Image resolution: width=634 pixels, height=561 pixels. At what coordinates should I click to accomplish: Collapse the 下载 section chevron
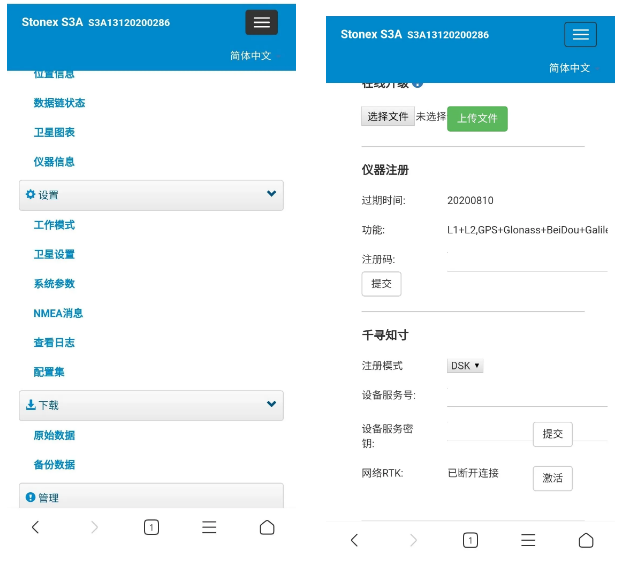click(271, 404)
